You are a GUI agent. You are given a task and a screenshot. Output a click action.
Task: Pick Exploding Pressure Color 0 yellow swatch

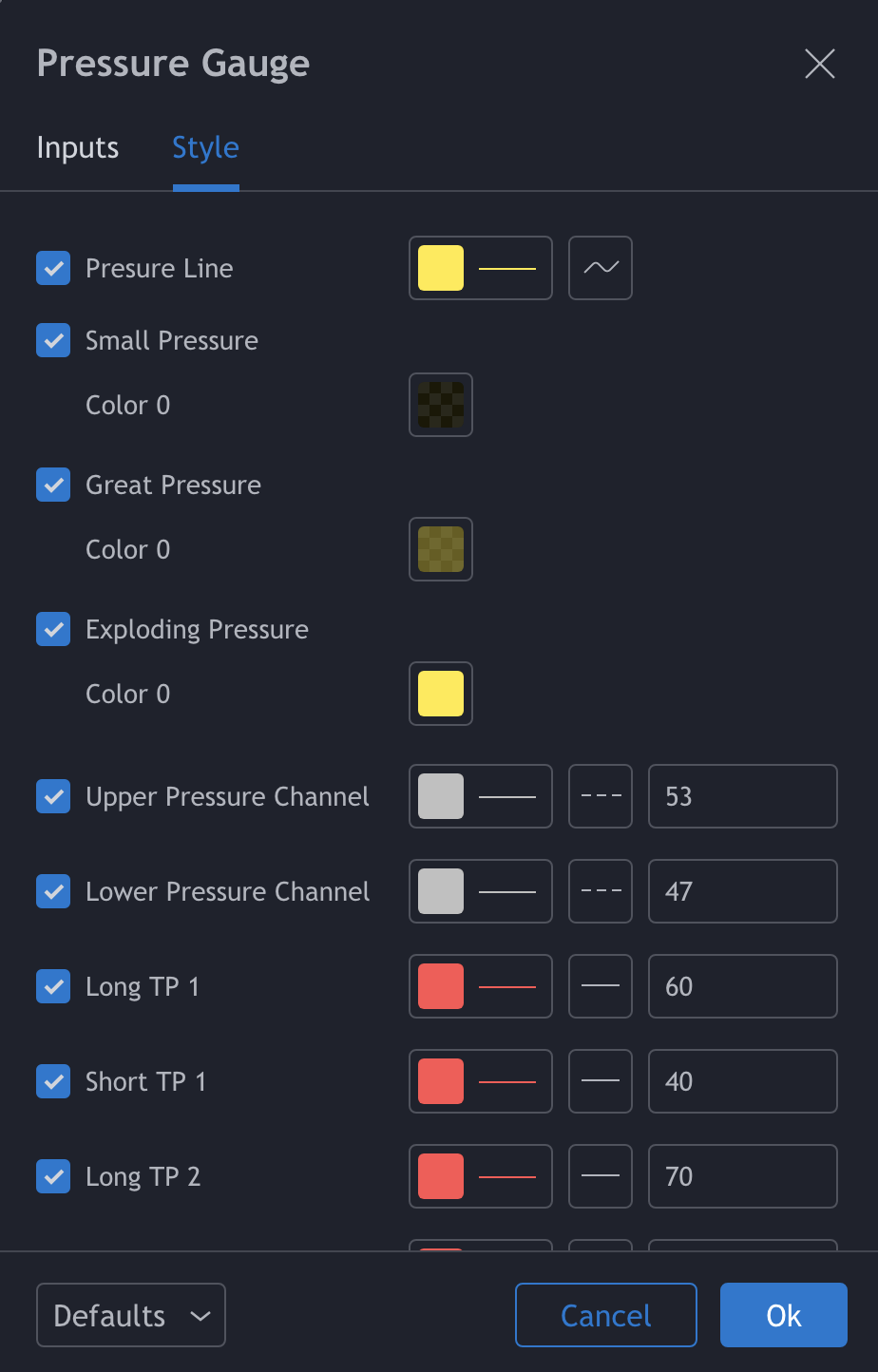(441, 694)
